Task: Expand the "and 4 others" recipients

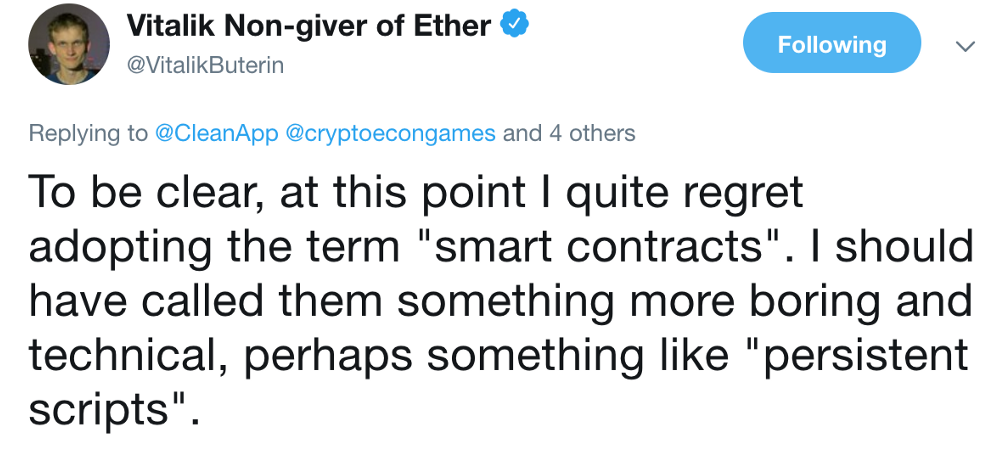Action: coord(568,133)
